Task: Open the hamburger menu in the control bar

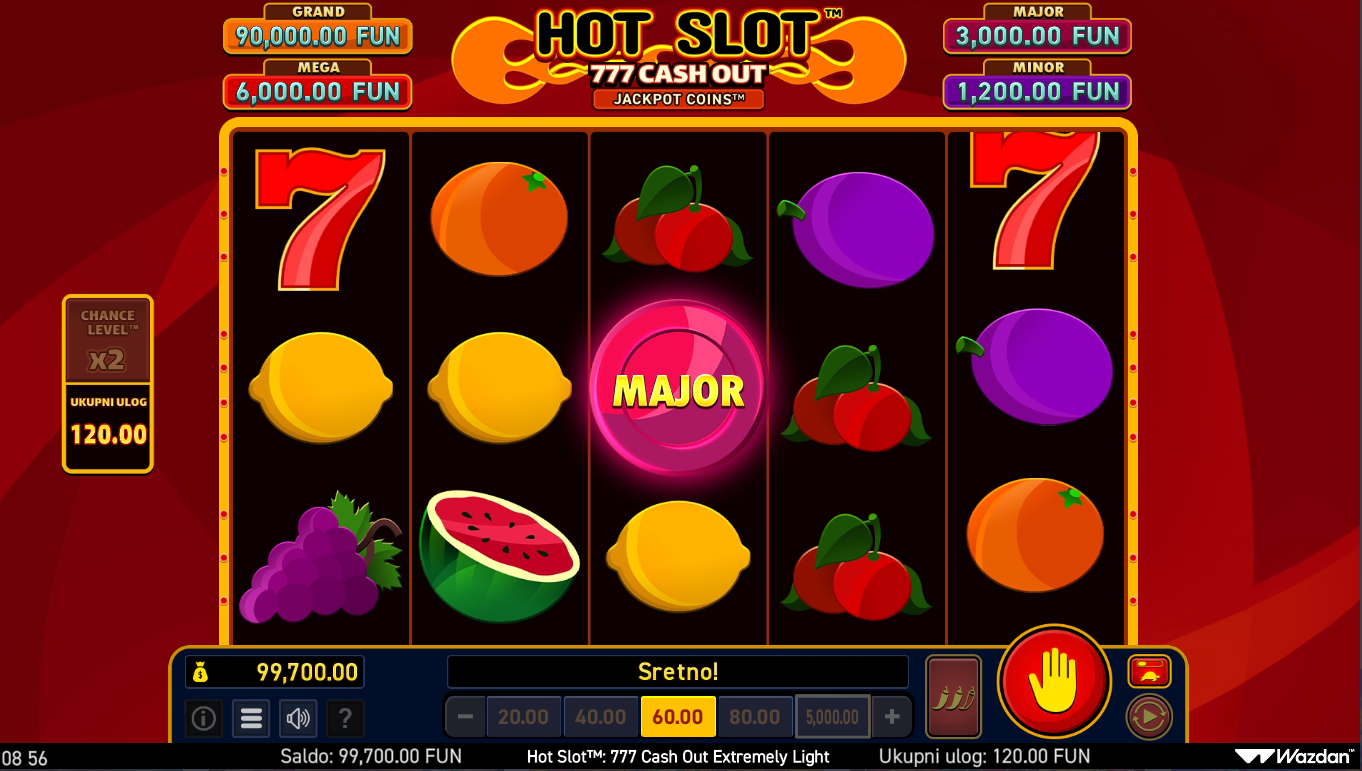Action: 251,718
